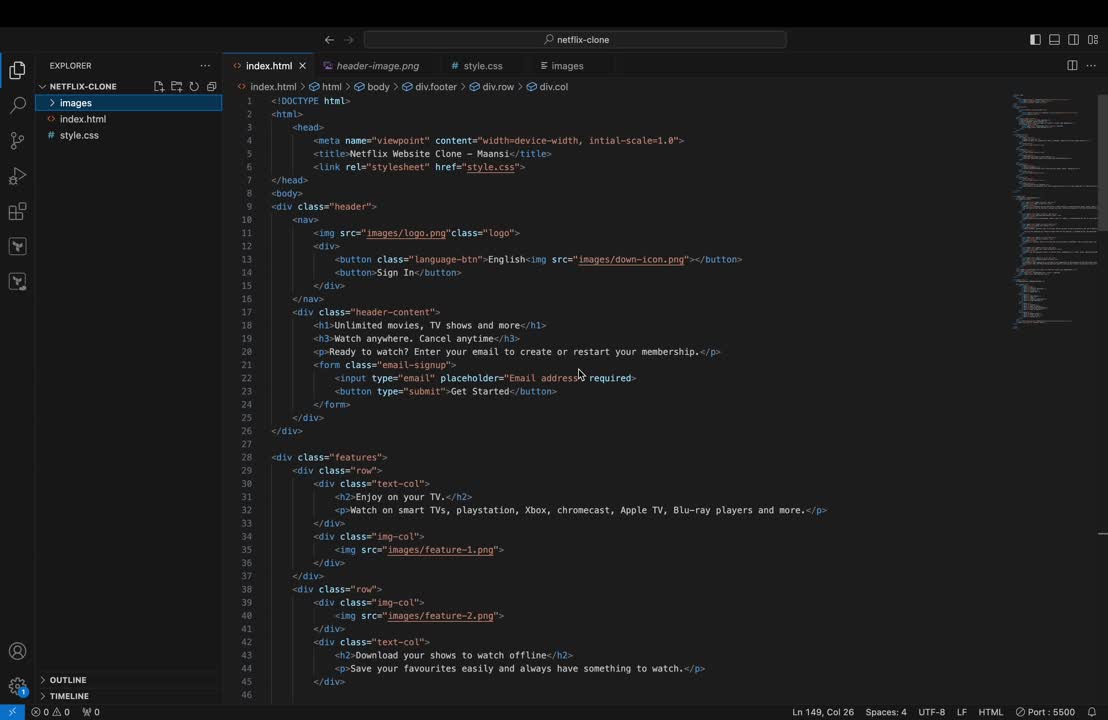1108x720 pixels.
Task: Click the netflix-clone command center search box
Action: coord(575,40)
